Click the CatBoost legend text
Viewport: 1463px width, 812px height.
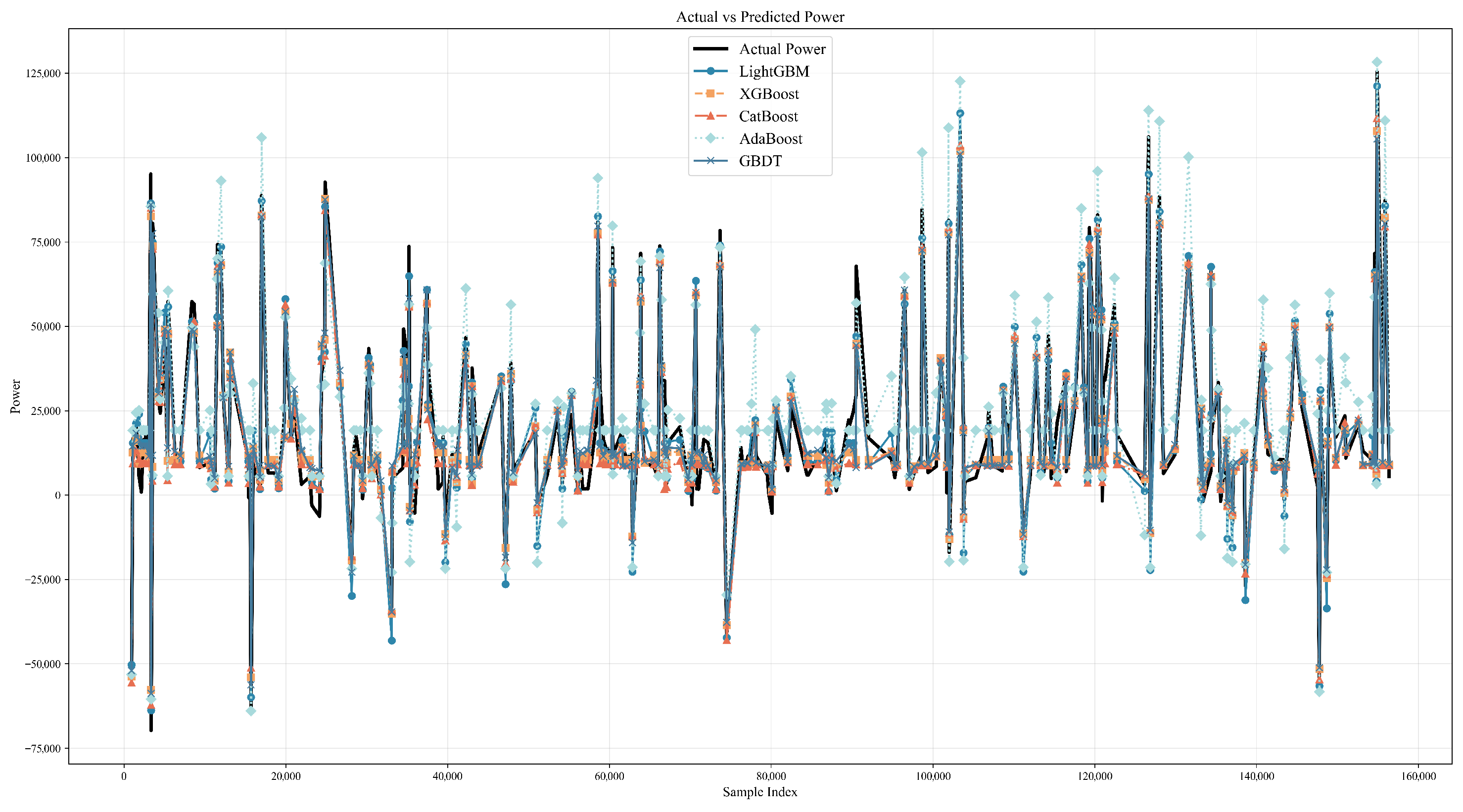pyautogui.click(x=768, y=116)
